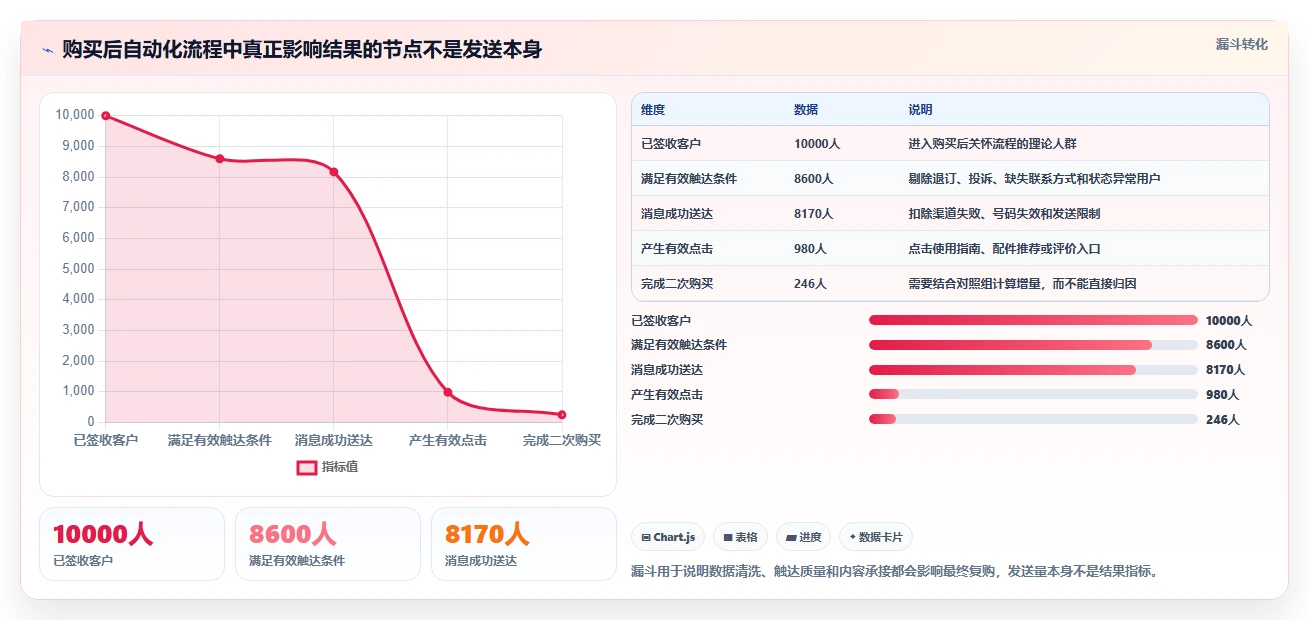Viewport: 1309px width, 620px height.
Task: Click the 246人 value beside the progress bar
Action: (x=1222, y=419)
